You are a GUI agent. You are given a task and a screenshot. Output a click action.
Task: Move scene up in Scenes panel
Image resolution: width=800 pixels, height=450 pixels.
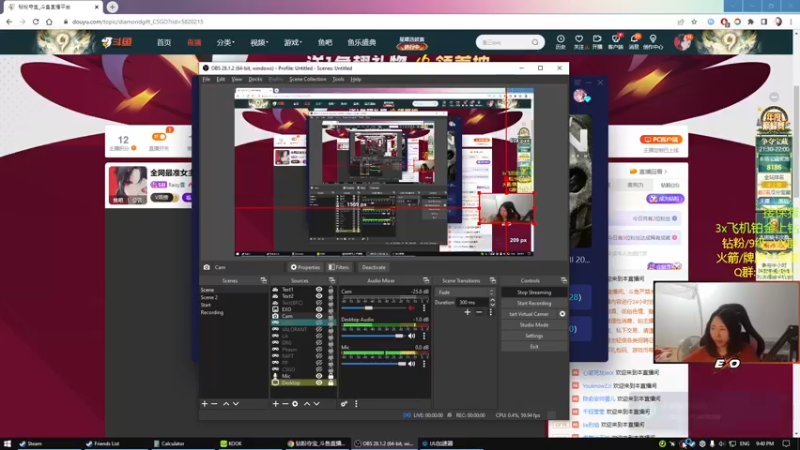[226, 404]
